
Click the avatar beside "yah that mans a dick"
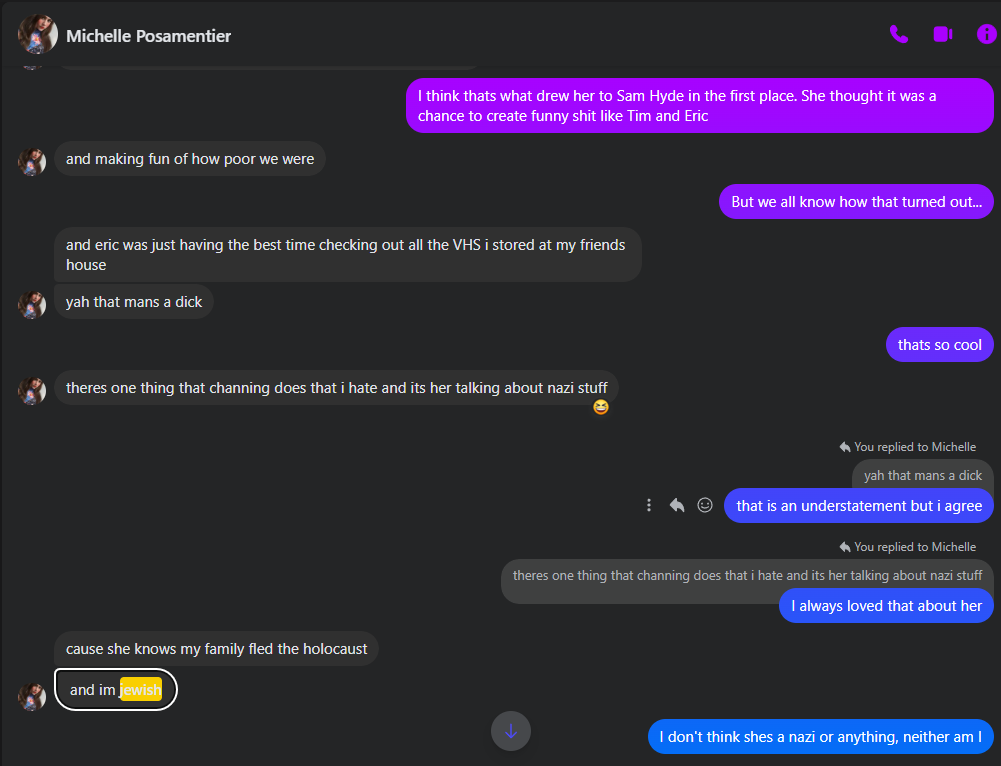pos(32,304)
